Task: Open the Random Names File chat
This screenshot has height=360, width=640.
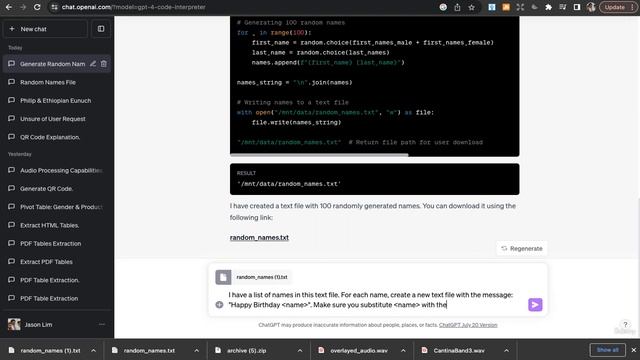Action: (x=57, y=82)
